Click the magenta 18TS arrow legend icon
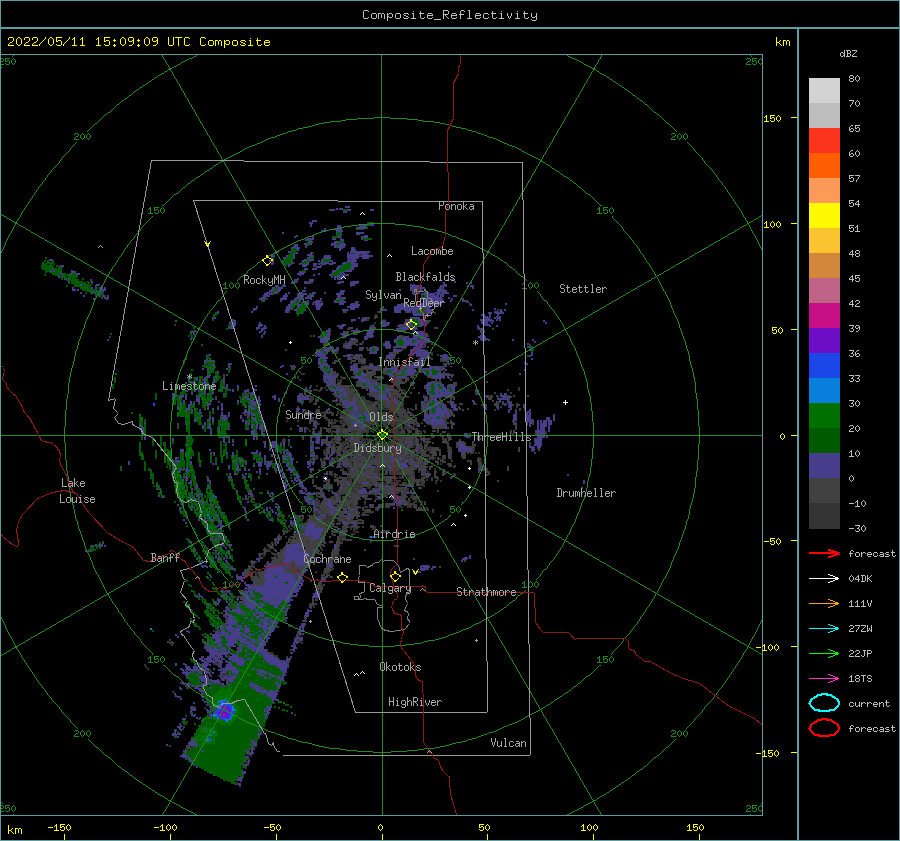Image resolution: width=900 pixels, height=841 pixels. coord(824,679)
